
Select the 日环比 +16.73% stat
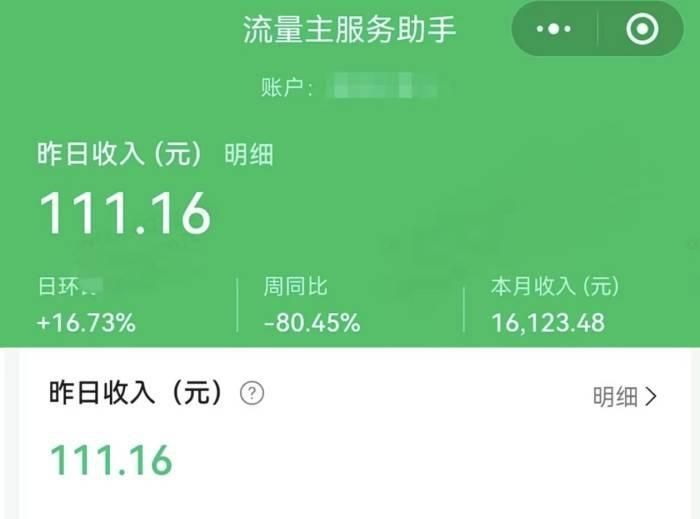tap(87, 304)
